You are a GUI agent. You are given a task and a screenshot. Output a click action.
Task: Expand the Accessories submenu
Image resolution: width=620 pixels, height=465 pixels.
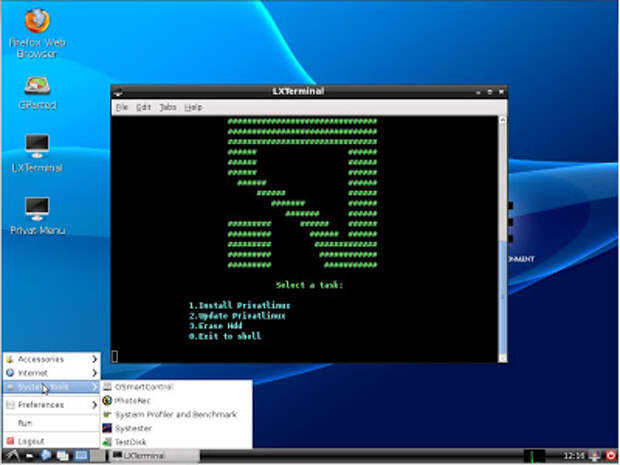(51, 359)
